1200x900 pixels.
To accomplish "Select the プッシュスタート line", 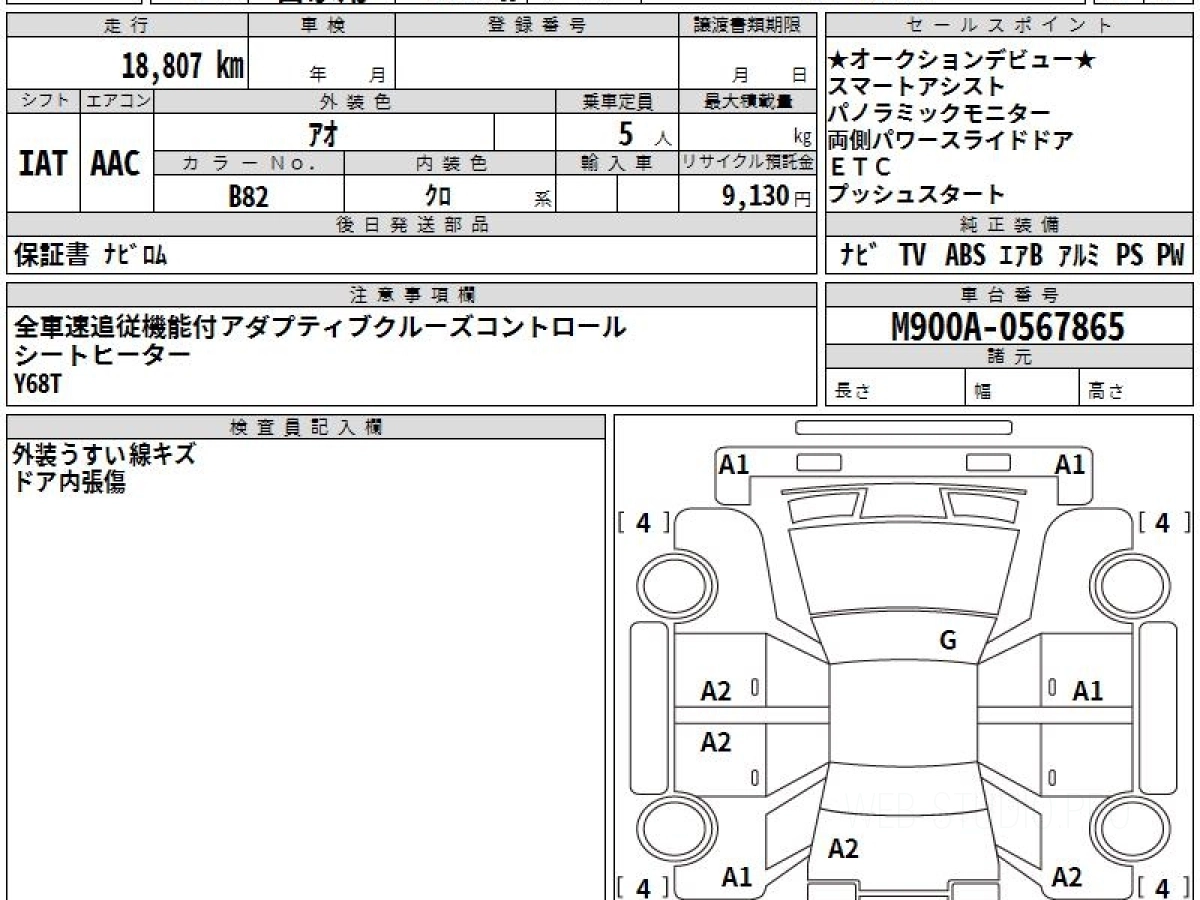I will coord(917,194).
